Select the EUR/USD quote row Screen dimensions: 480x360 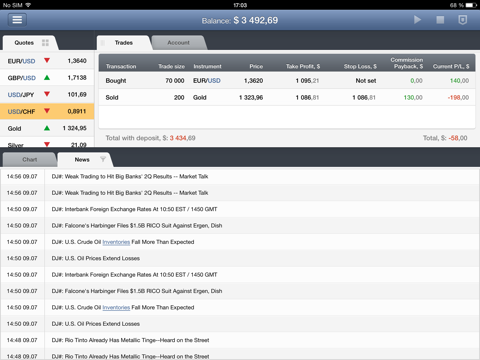coord(47,61)
